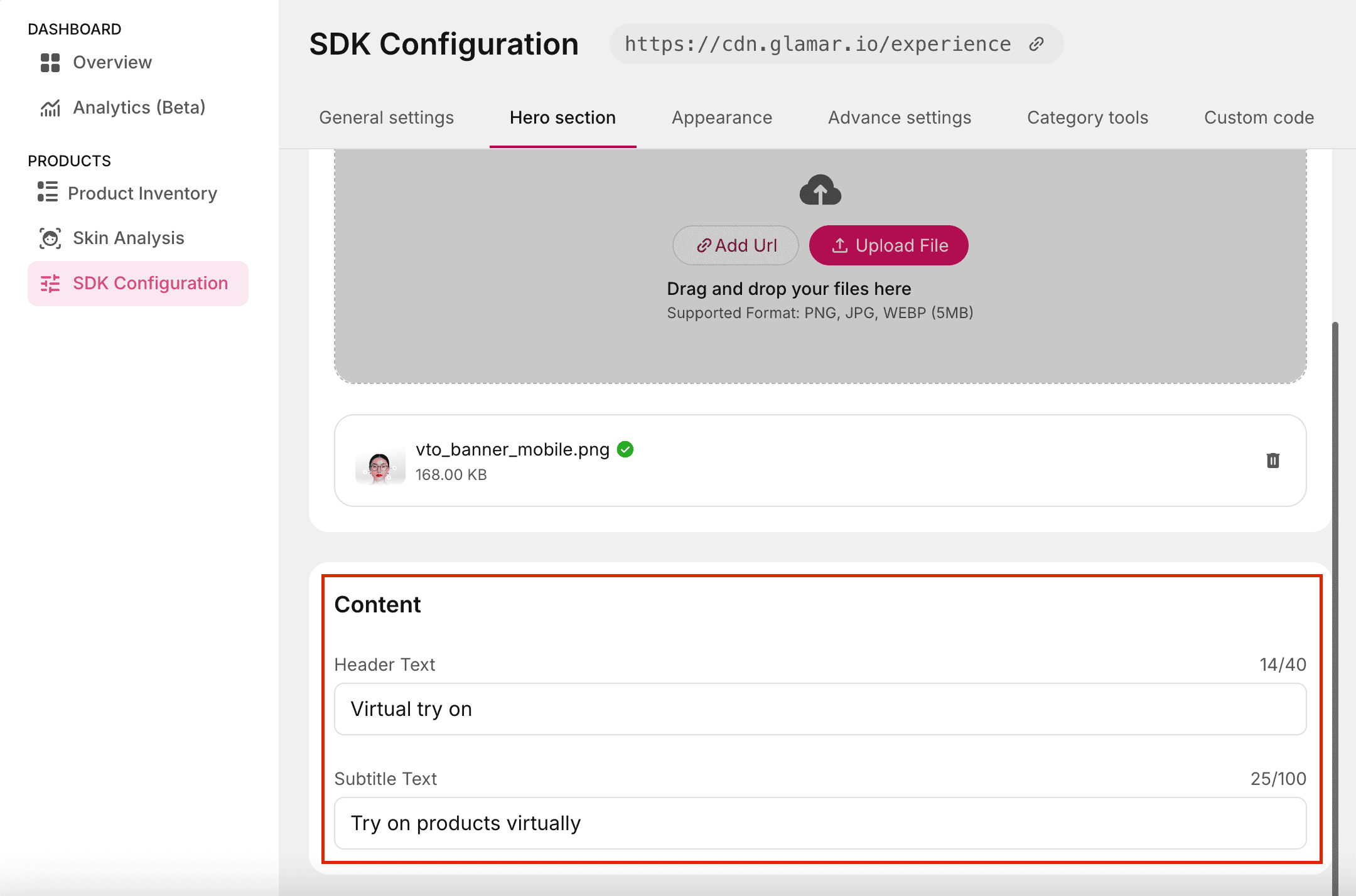Focus the Subtitle Text input field
1356x896 pixels.
[820, 823]
